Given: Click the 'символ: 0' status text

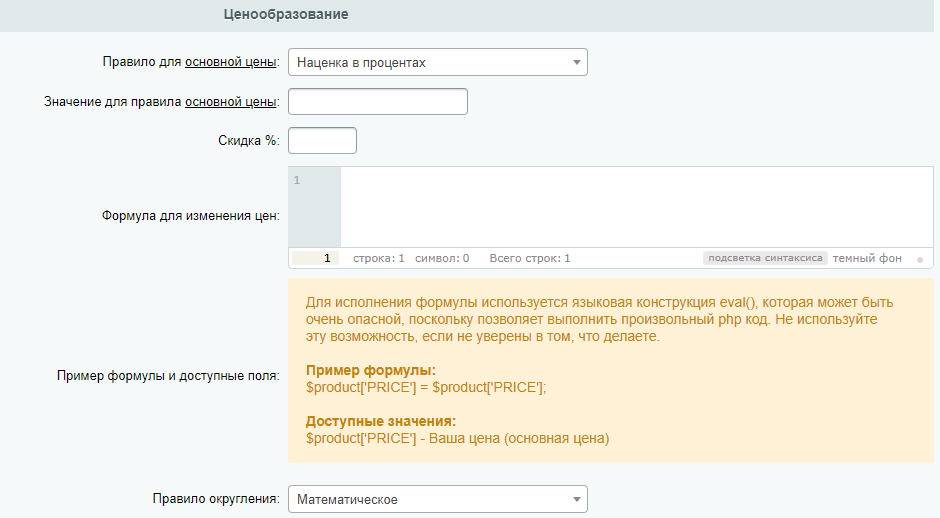Looking at the screenshot, I should pyautogui.click(x=442, y=258).
